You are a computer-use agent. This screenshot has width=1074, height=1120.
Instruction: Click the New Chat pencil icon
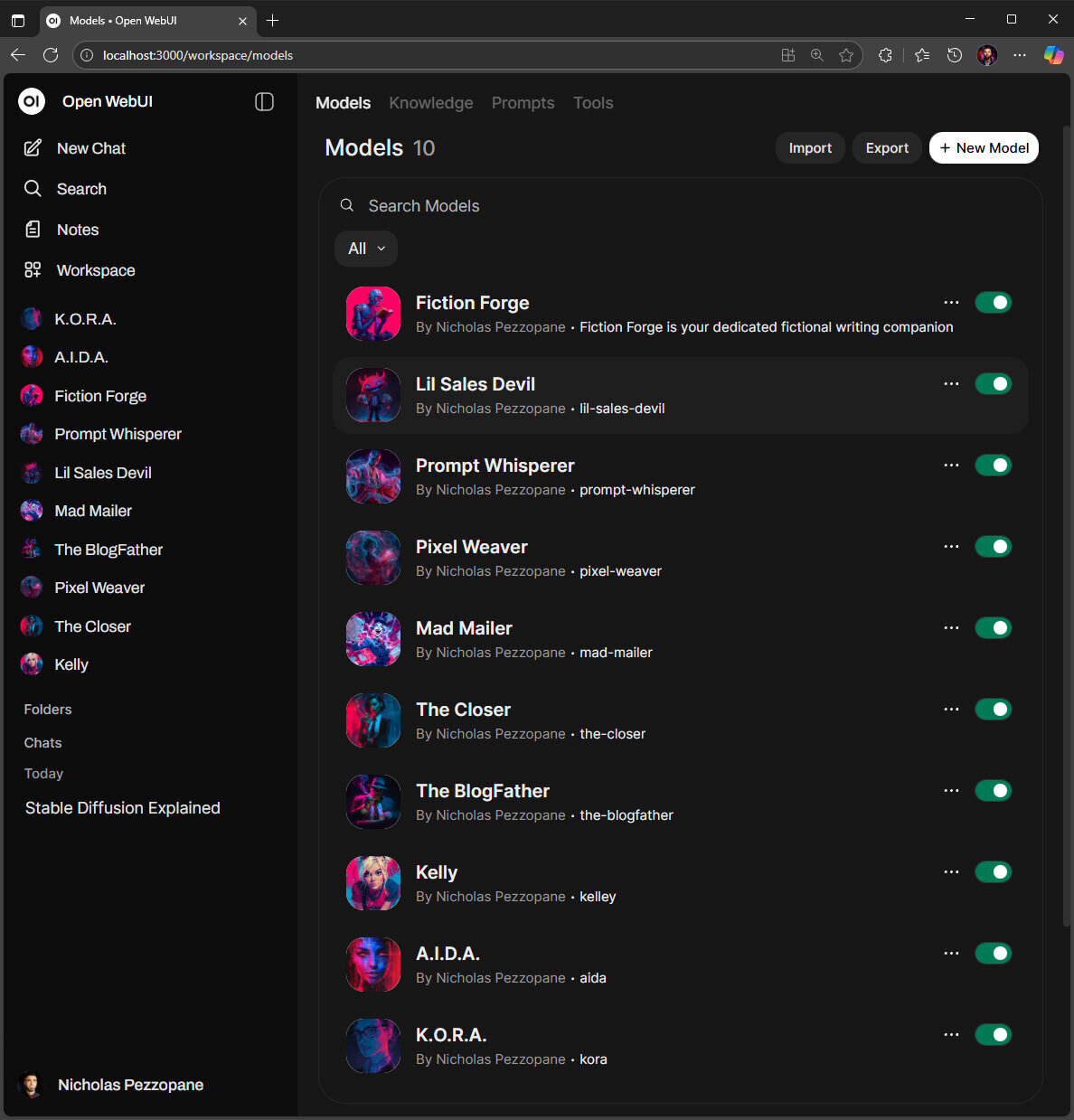click(x=33, y=148)
